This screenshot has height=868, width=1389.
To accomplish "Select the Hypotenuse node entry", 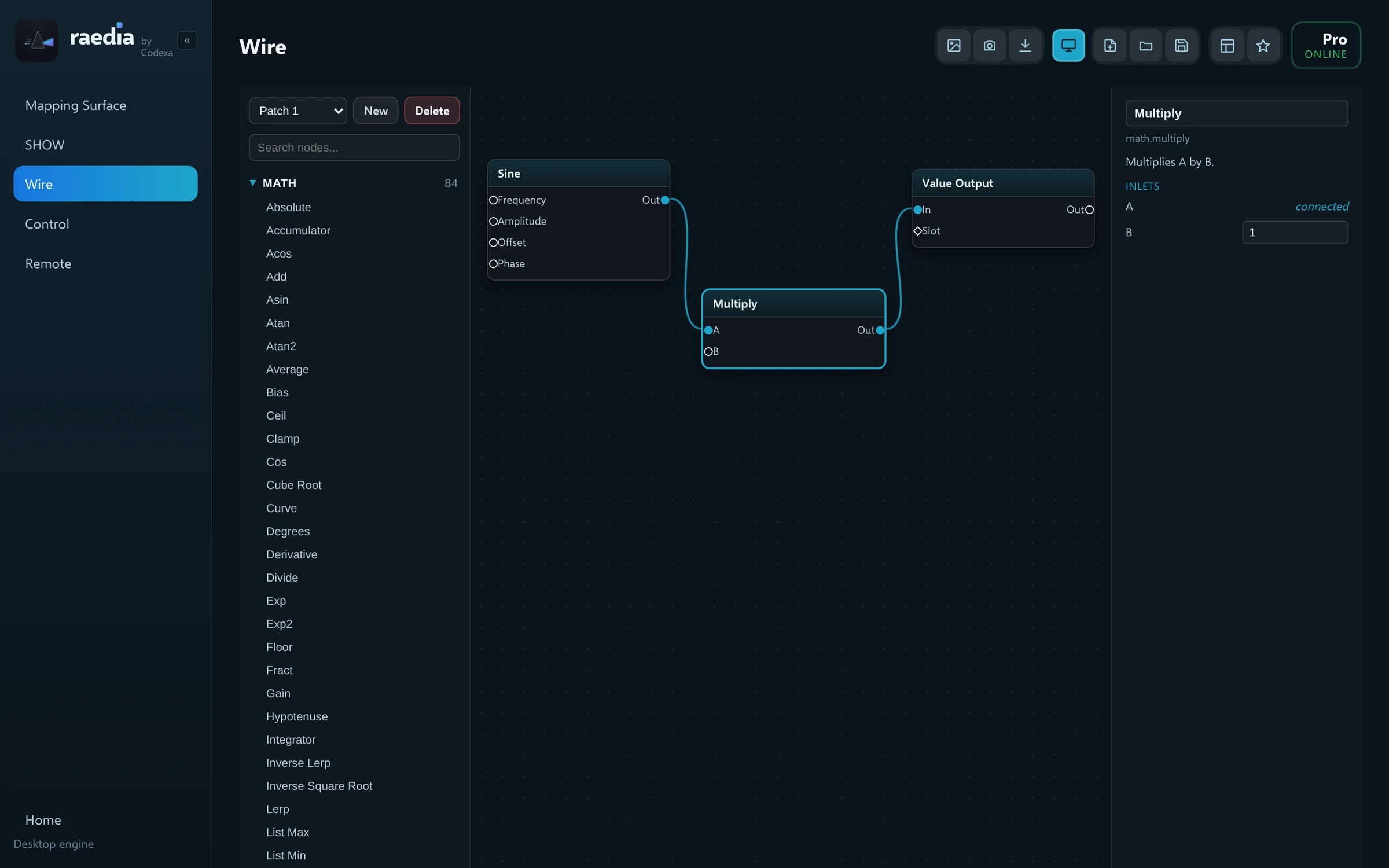I will tap(297, 716).
